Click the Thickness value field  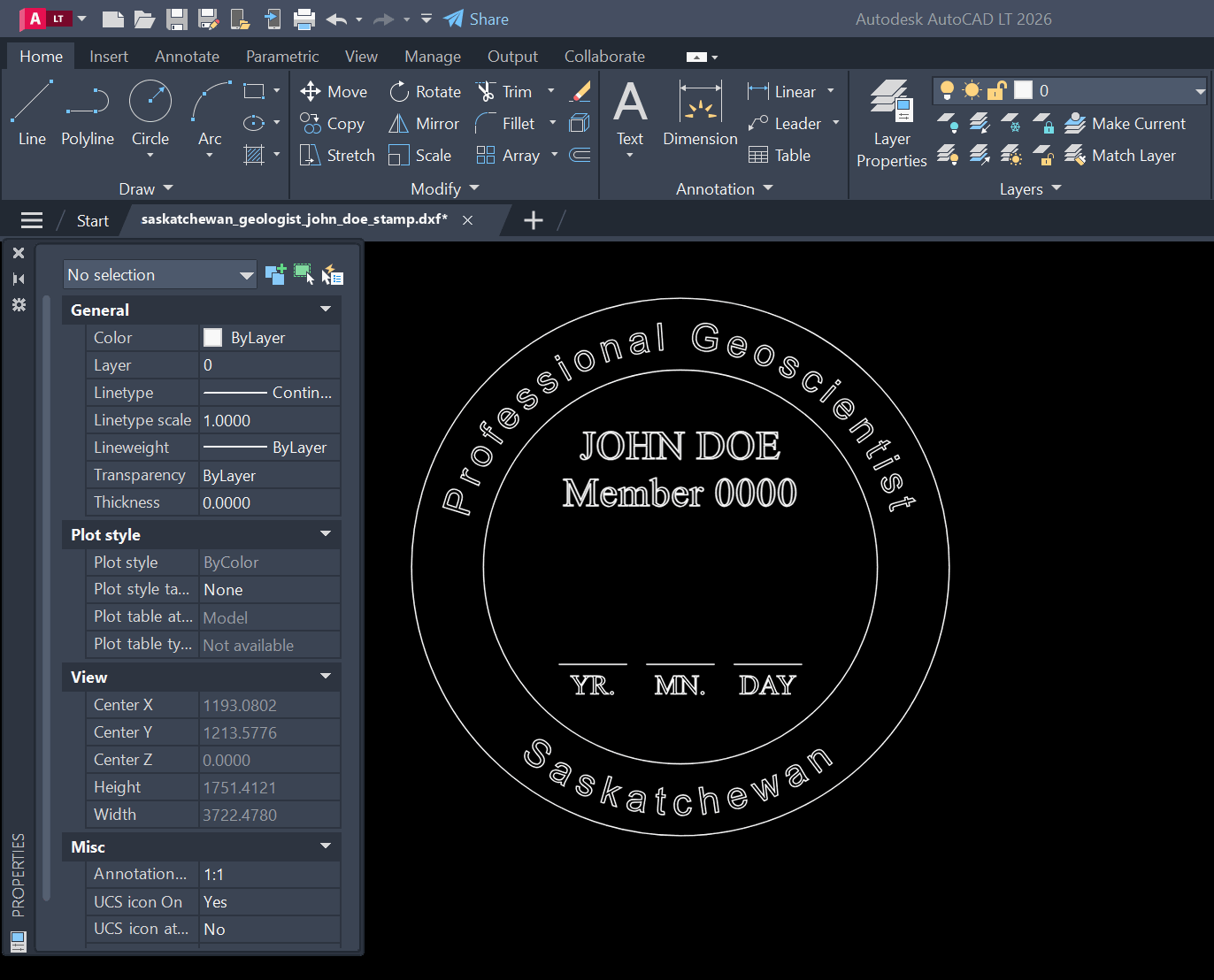click(270, 502)
